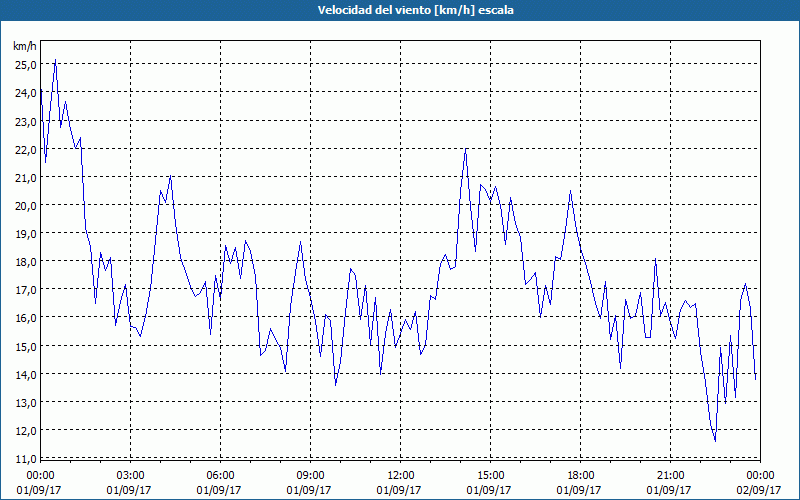
Task: Select the 00:00 time label above 01/09/17
Action: click(40, 475)
